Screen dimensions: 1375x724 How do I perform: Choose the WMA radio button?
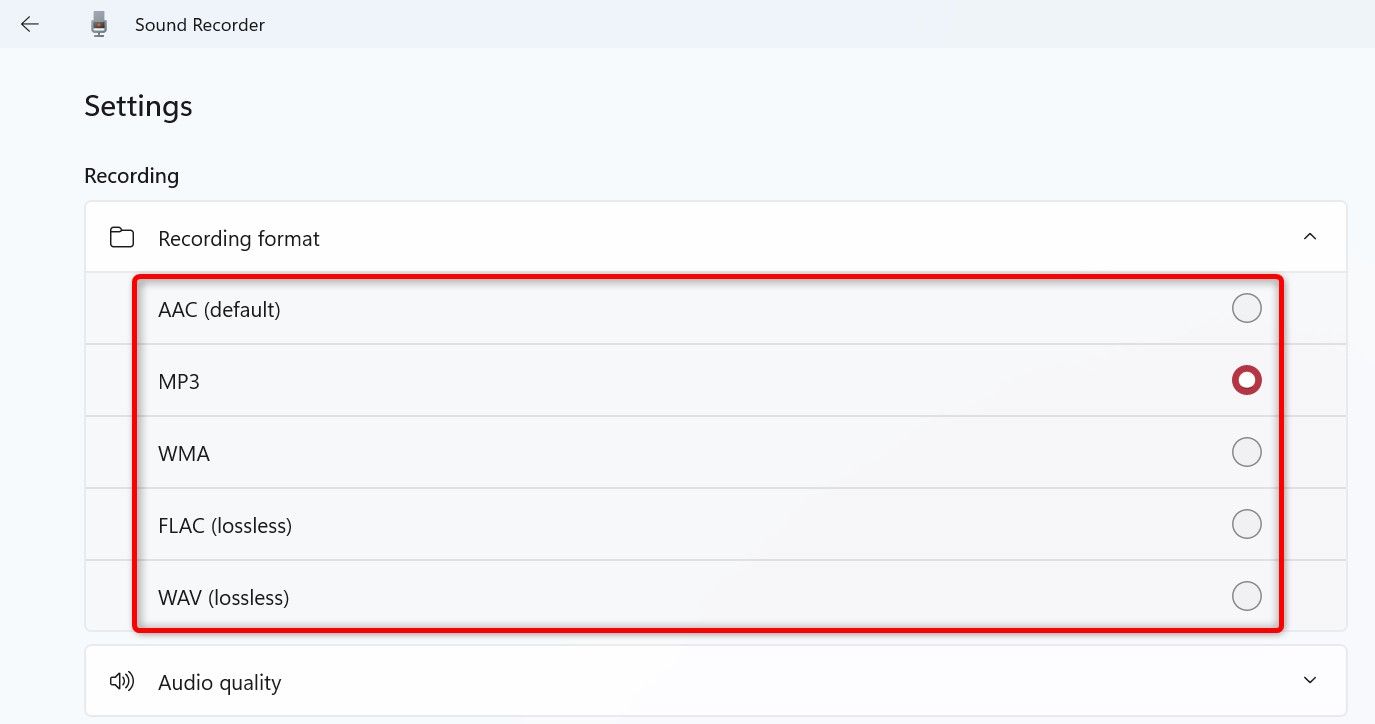click(1246, 452)
